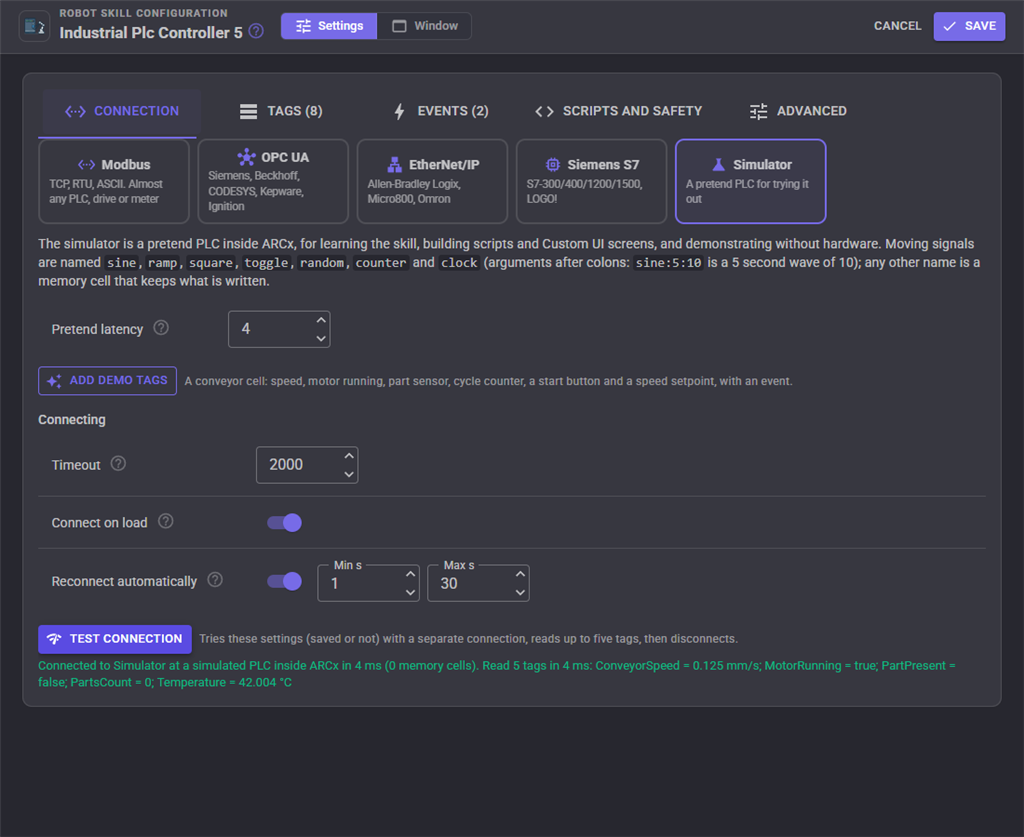The height and width of the screenshot is (837, 1024).
Task: Decrease the Max s reconnect value
Action: tap(520, 592)
